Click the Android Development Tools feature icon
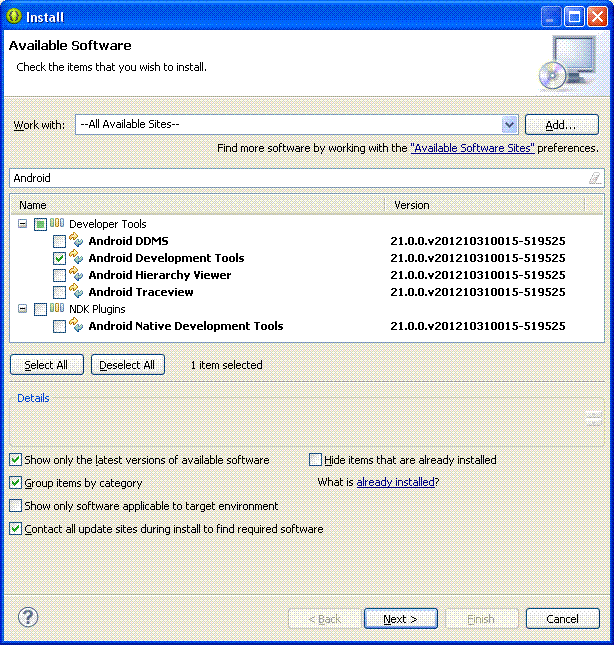 point(76,257)
